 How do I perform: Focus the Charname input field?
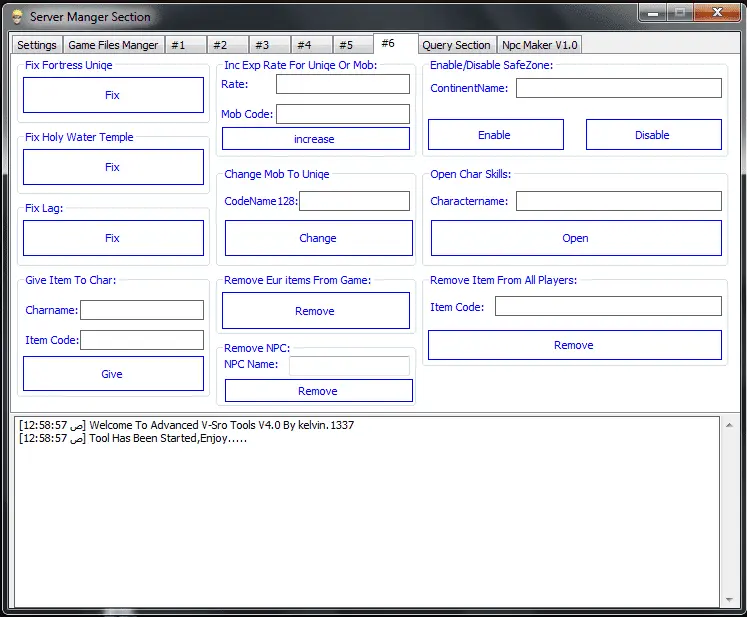pos(142,310)
